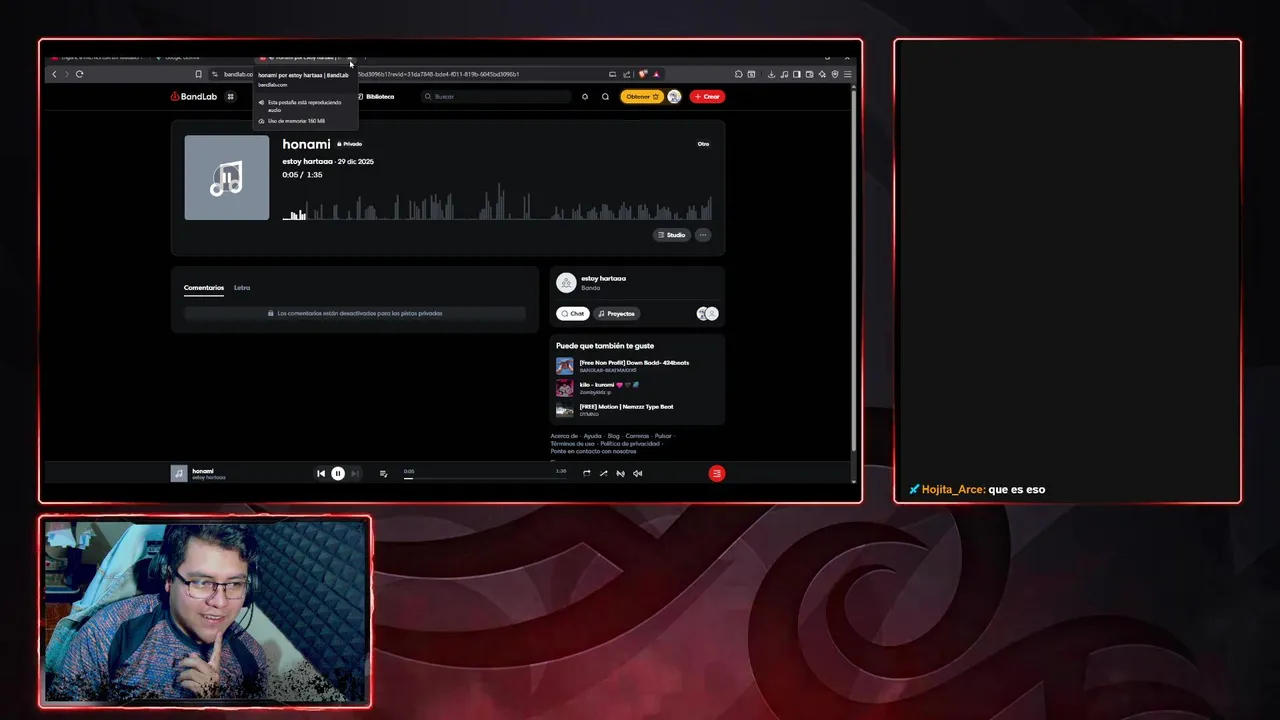Click the Acerca de footer link
Image resolution: width=1280 pixels, height=720 pixels.
(562, 436)
